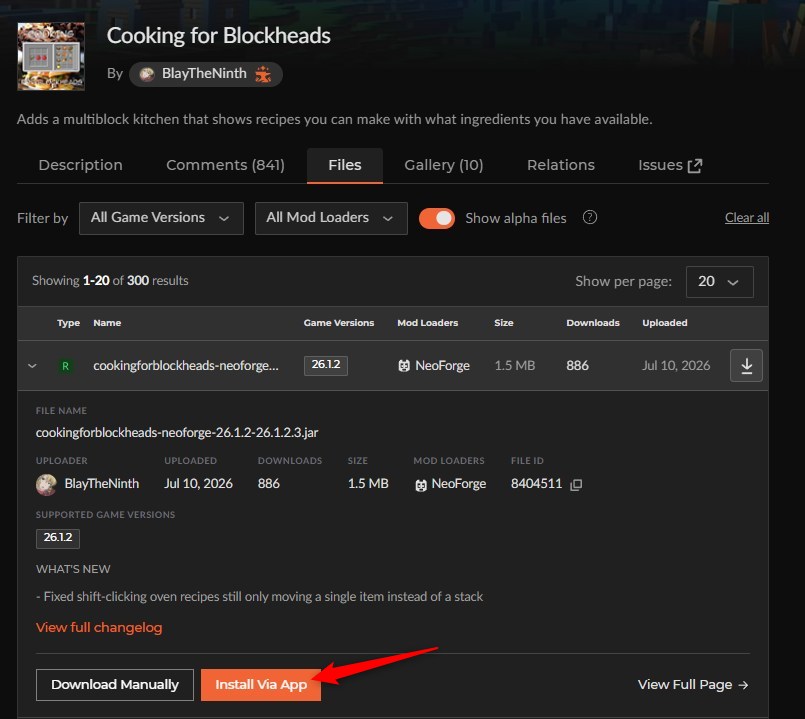Toggle the Show alpha files switch
The width and height of the screenshot is (805, 719).
click(437, 218)
